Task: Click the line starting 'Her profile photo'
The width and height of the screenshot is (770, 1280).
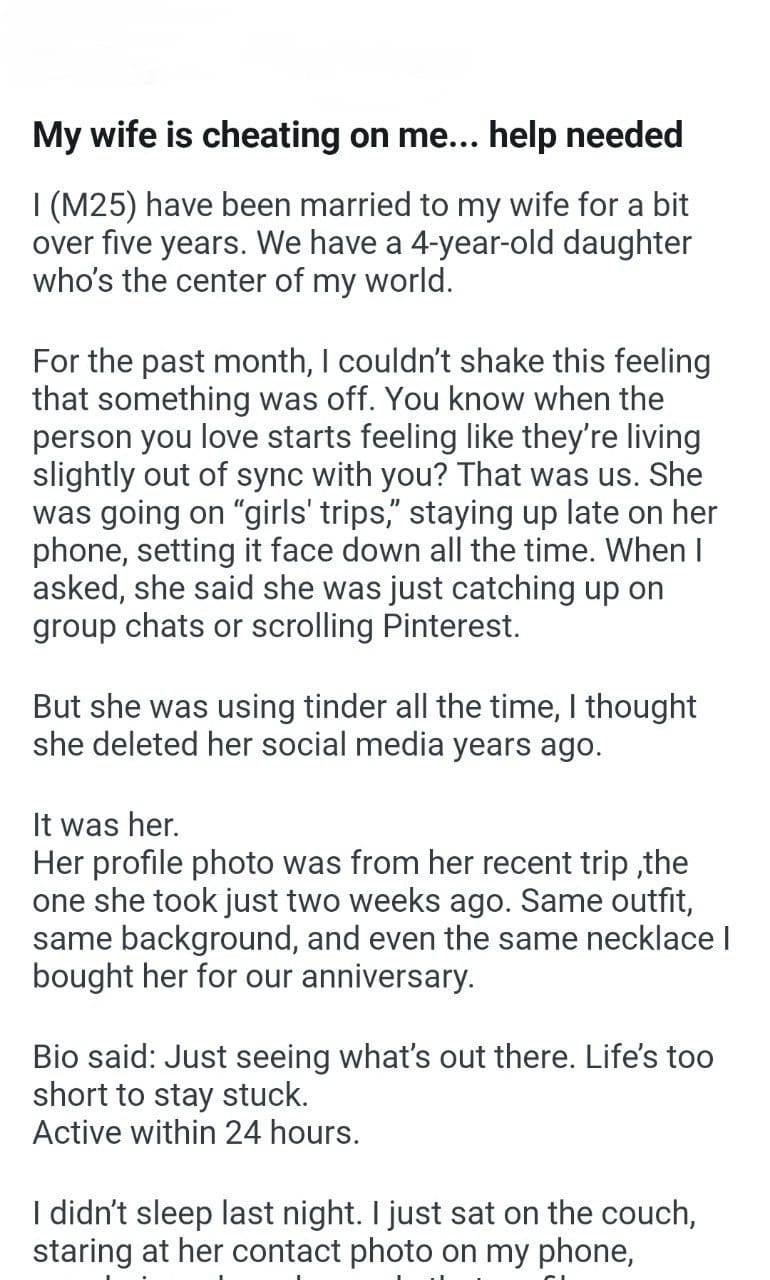Action: pyautogui.click(x=360, y=864)
